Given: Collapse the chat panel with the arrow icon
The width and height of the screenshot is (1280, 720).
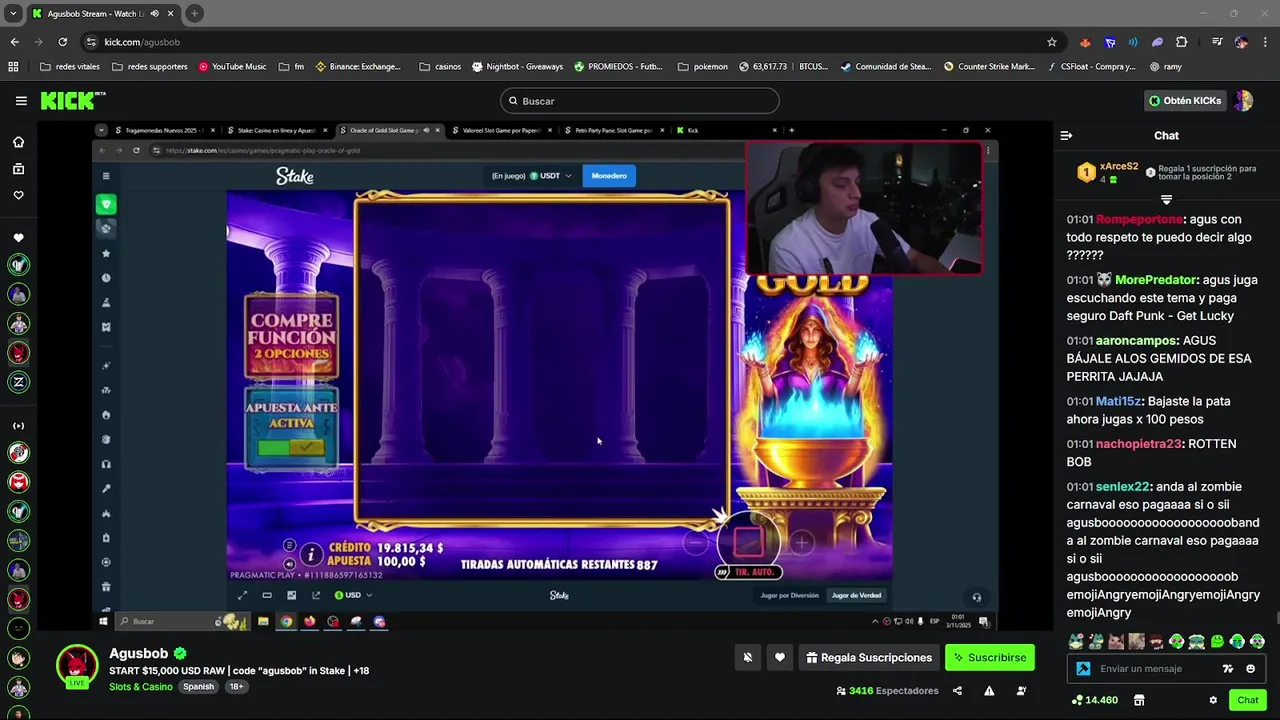Looking at the screenshot, I should [x=1066, y=135].
